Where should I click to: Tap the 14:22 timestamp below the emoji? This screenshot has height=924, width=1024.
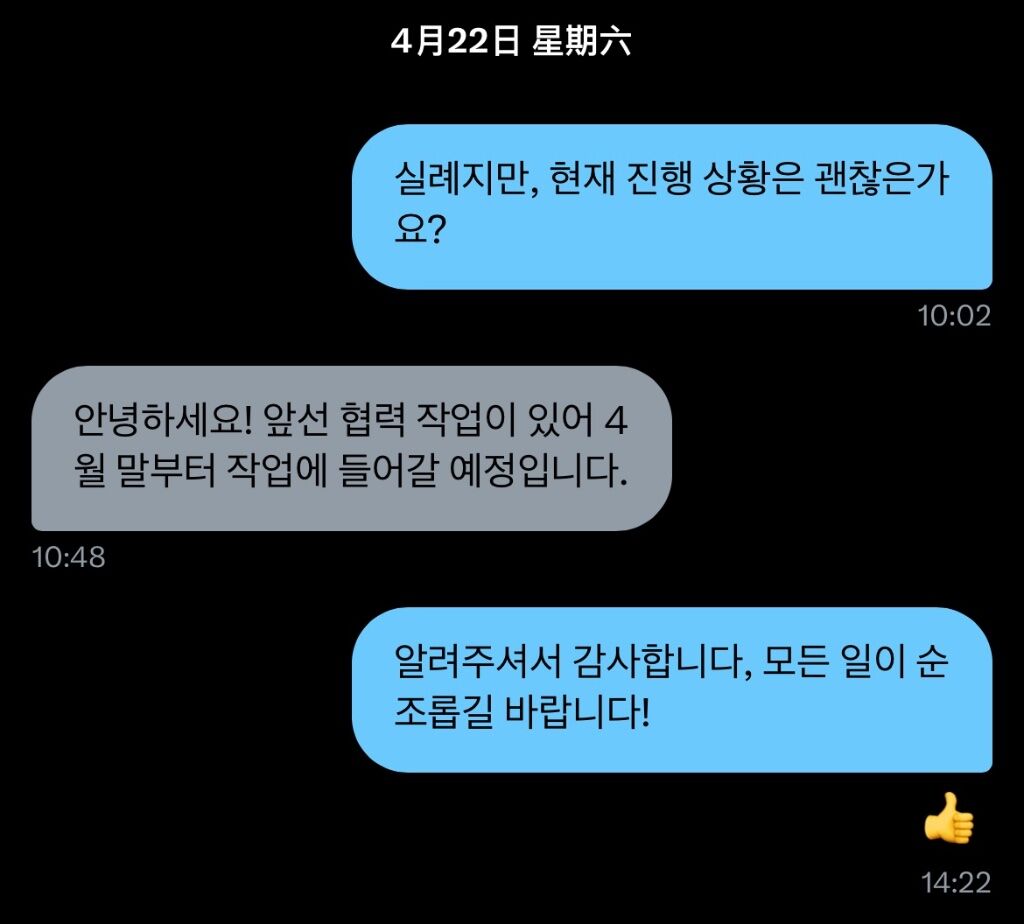pyautogui.click(x=955, y=883)
